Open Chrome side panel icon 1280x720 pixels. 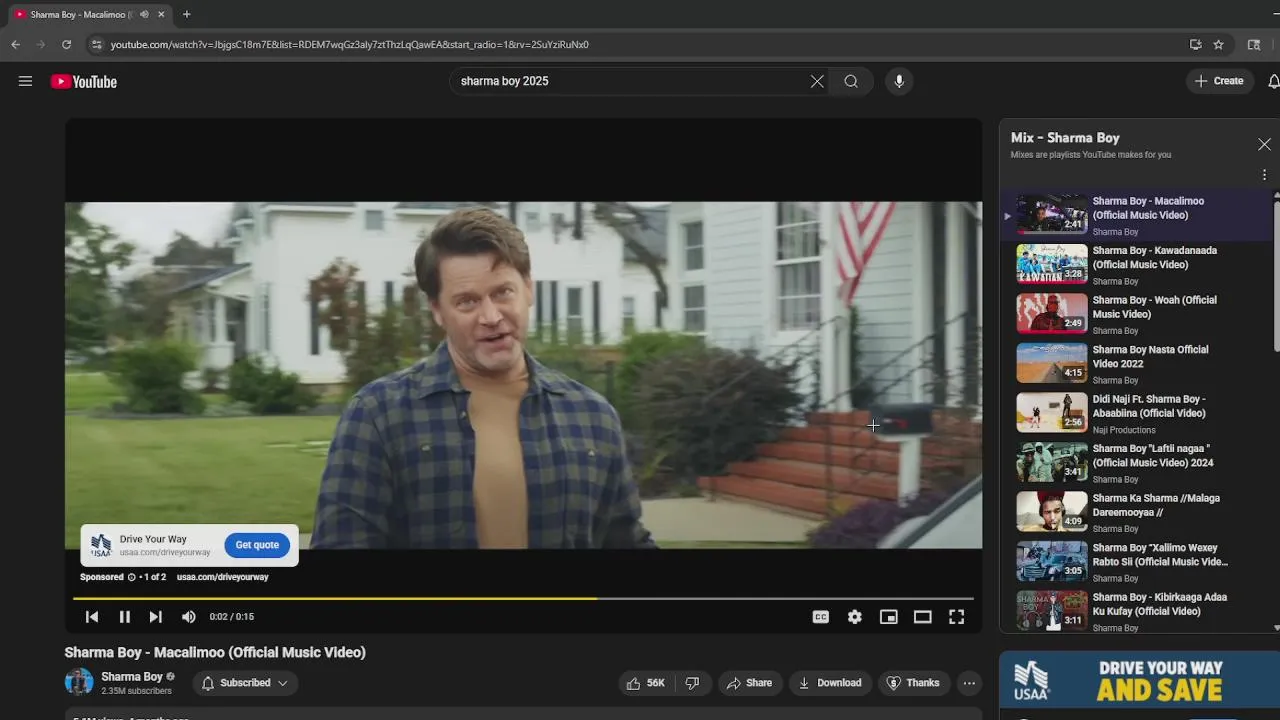pyautogui.click(x=1254, y=44)
